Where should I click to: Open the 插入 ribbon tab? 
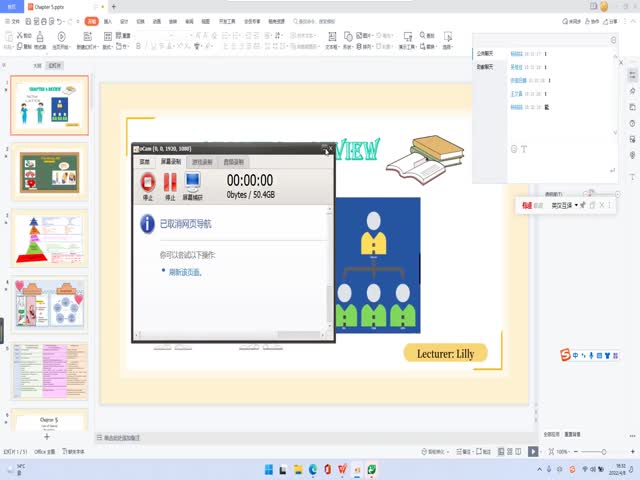[108, 20]
